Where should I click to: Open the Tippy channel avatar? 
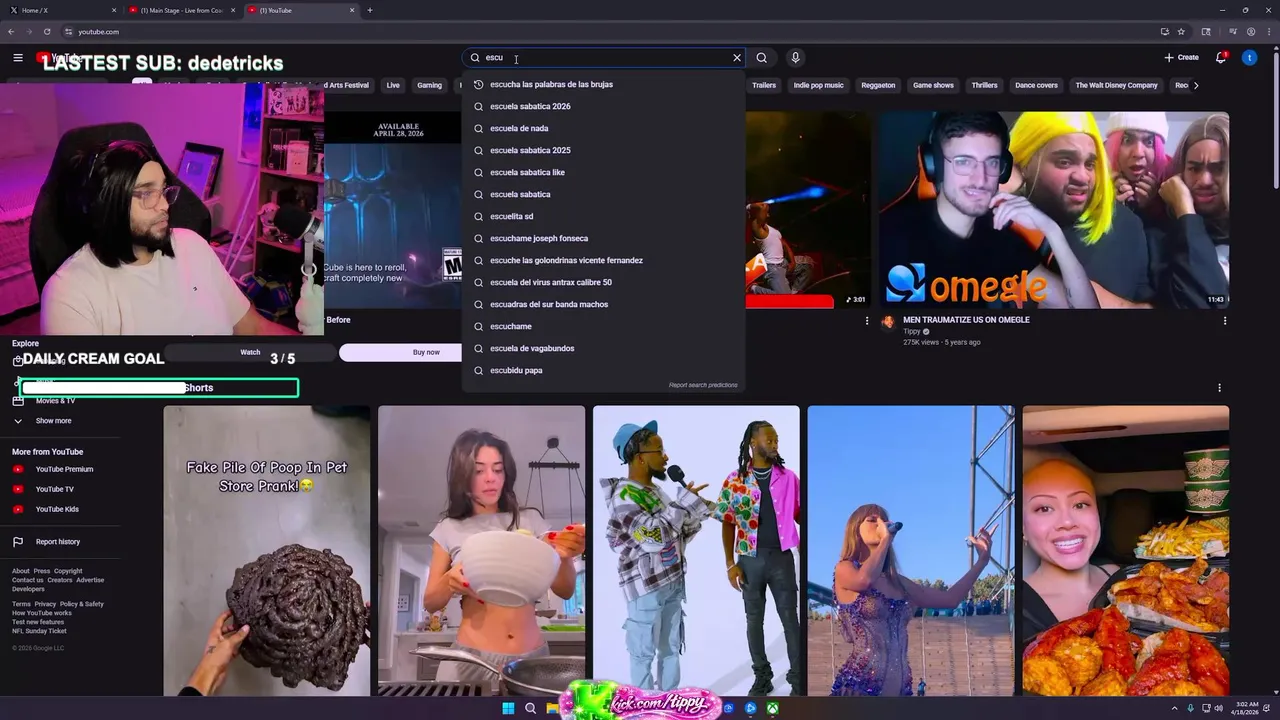click(887, 322)
